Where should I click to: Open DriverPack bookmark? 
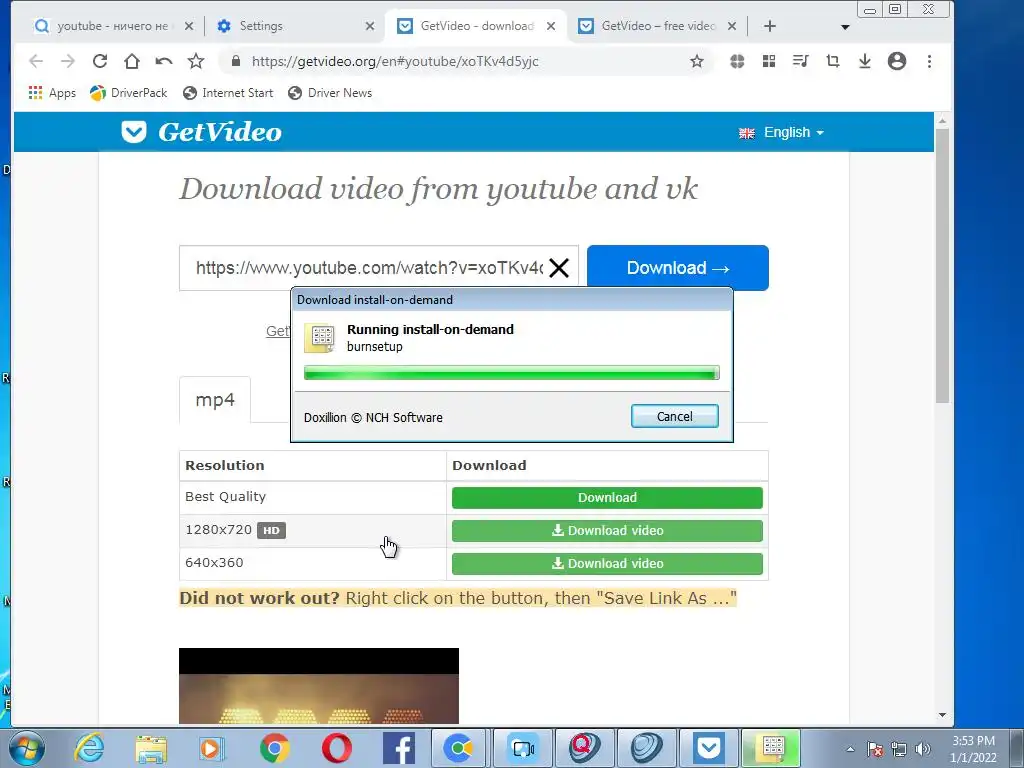[129, 93]
